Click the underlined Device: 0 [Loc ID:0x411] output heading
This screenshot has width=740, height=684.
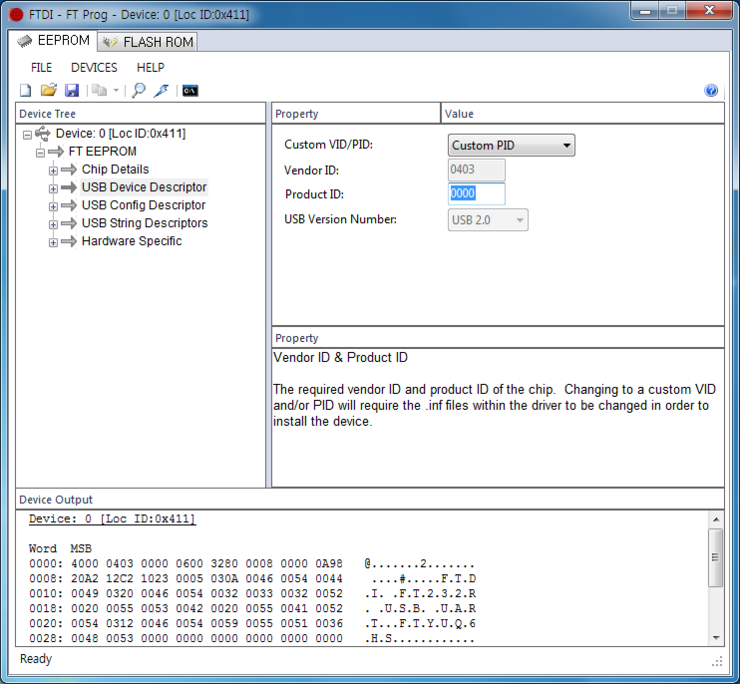tap(112, 519)
